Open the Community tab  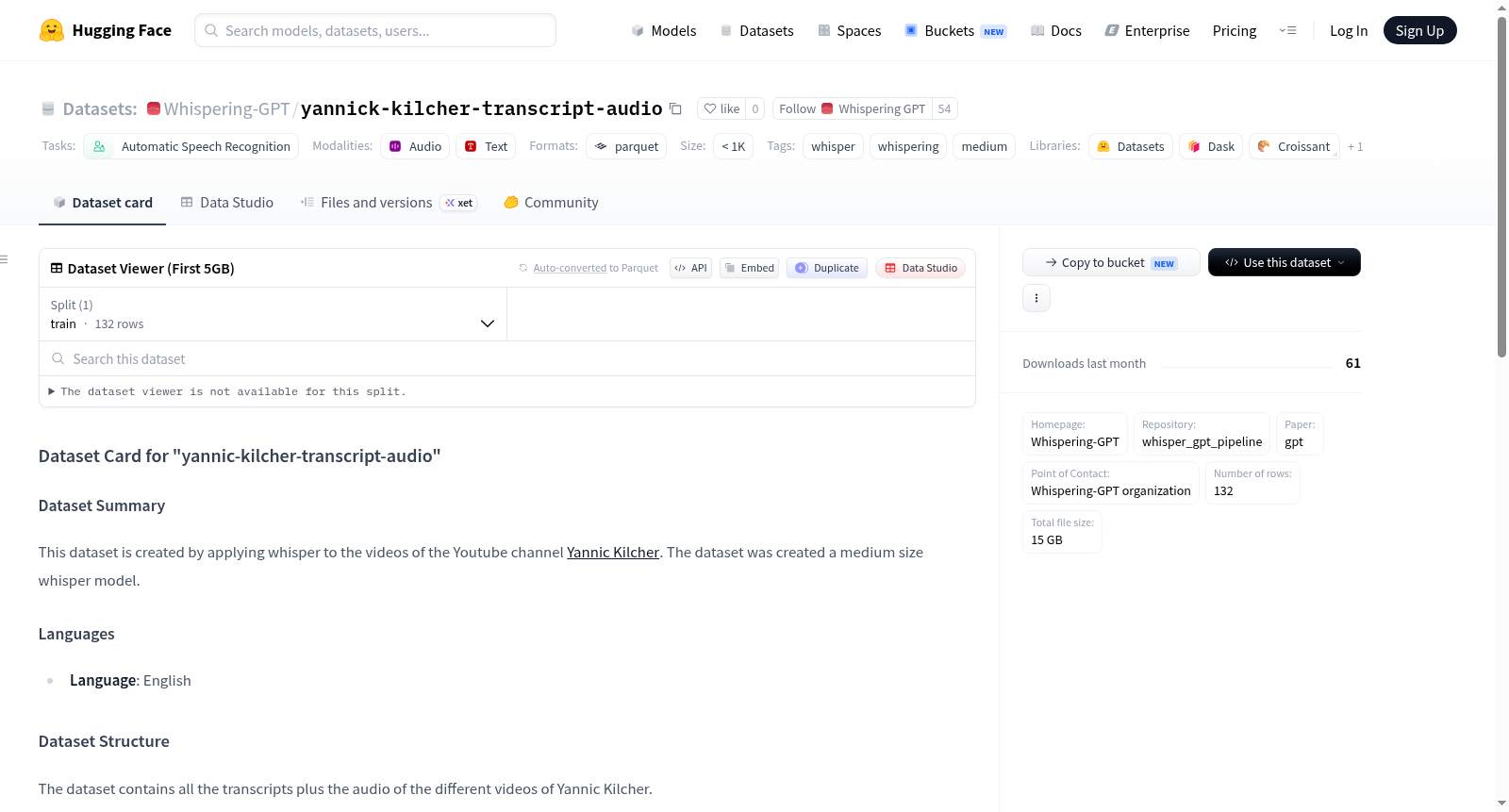(x=551, y=202)
